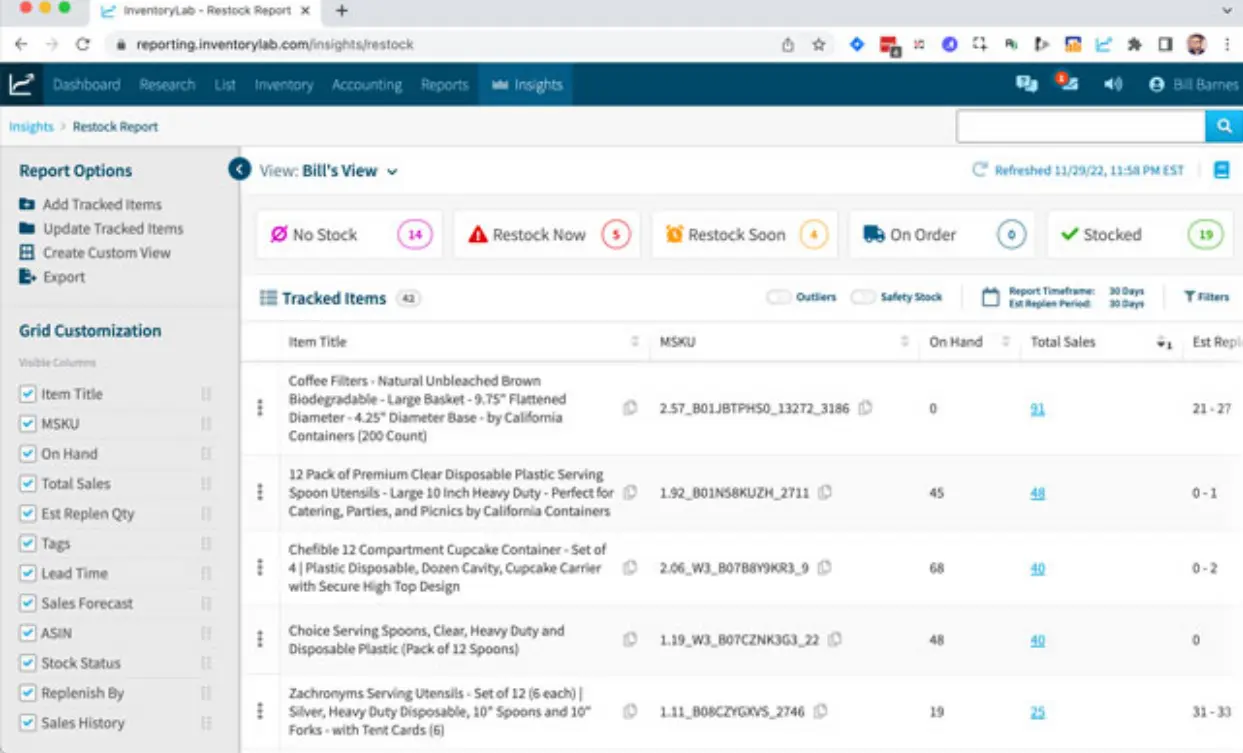Click Create Custom View
This screenshot has height=753, width=1243.
click(x=95, y=253)
